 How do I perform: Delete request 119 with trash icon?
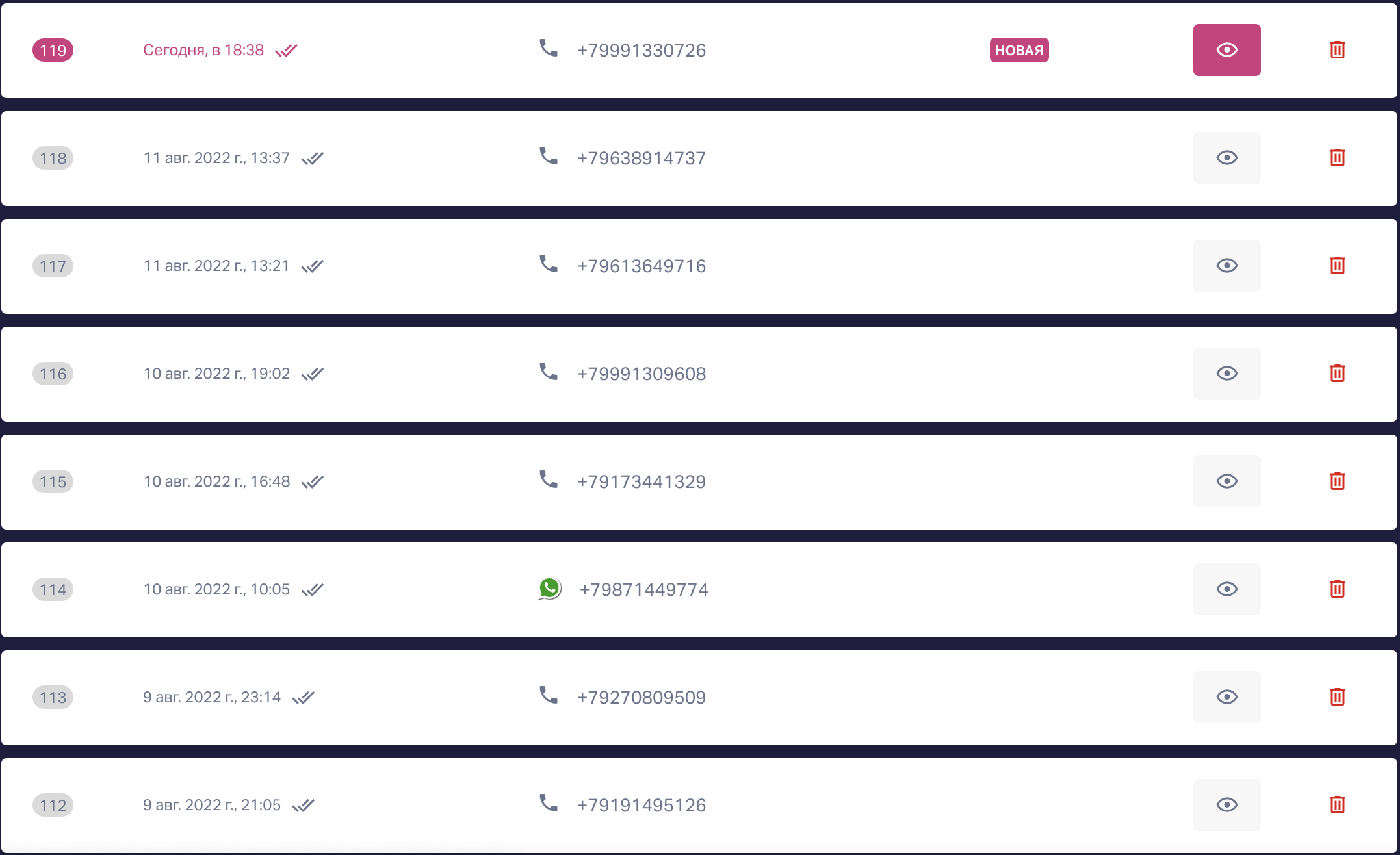click(x=1337, y=50)
